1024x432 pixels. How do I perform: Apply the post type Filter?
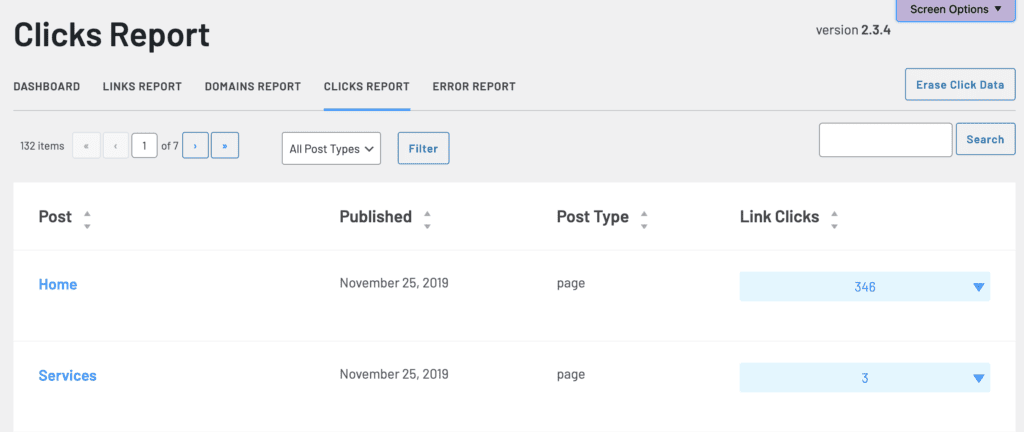pyautogui.click(x=423, y=149)
